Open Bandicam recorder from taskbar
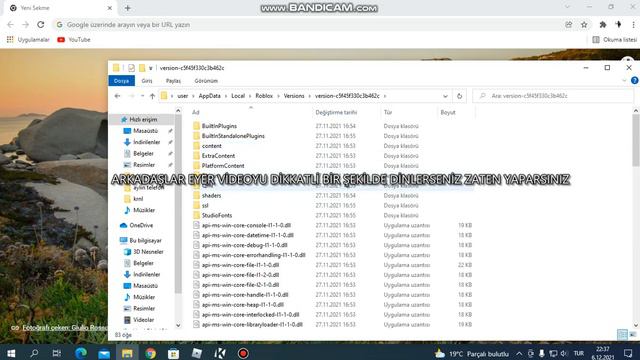640x360 pixels. 243,353
